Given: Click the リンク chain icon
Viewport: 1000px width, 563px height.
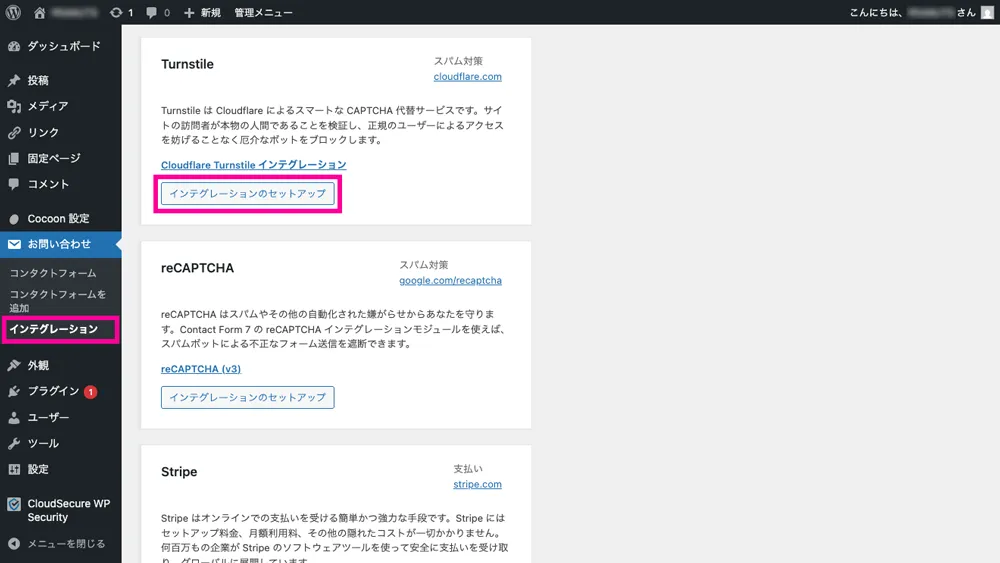Looking at the screenshot, I should [x=14, y=133].
